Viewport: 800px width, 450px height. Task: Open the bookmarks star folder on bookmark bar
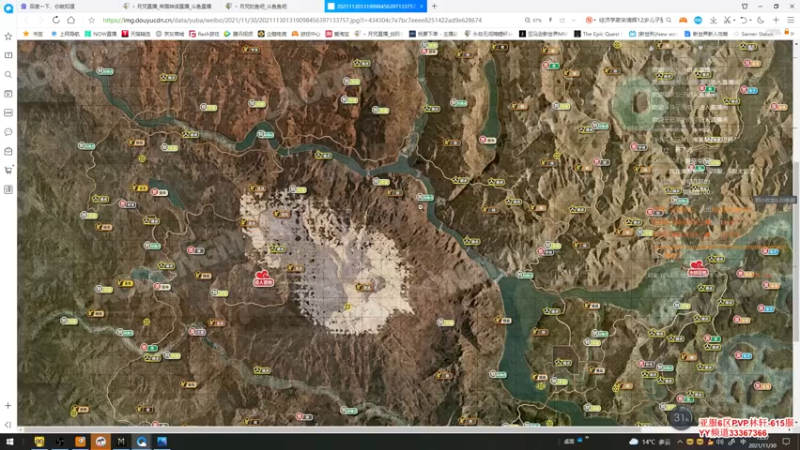click(33, 34)
